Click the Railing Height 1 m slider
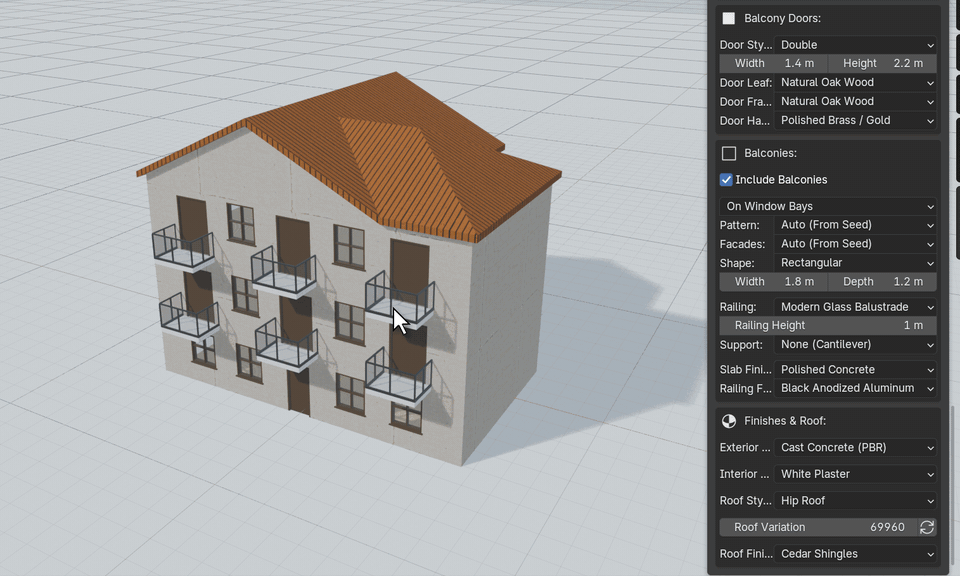Viewport: 960px width, 576px height. 828,325
